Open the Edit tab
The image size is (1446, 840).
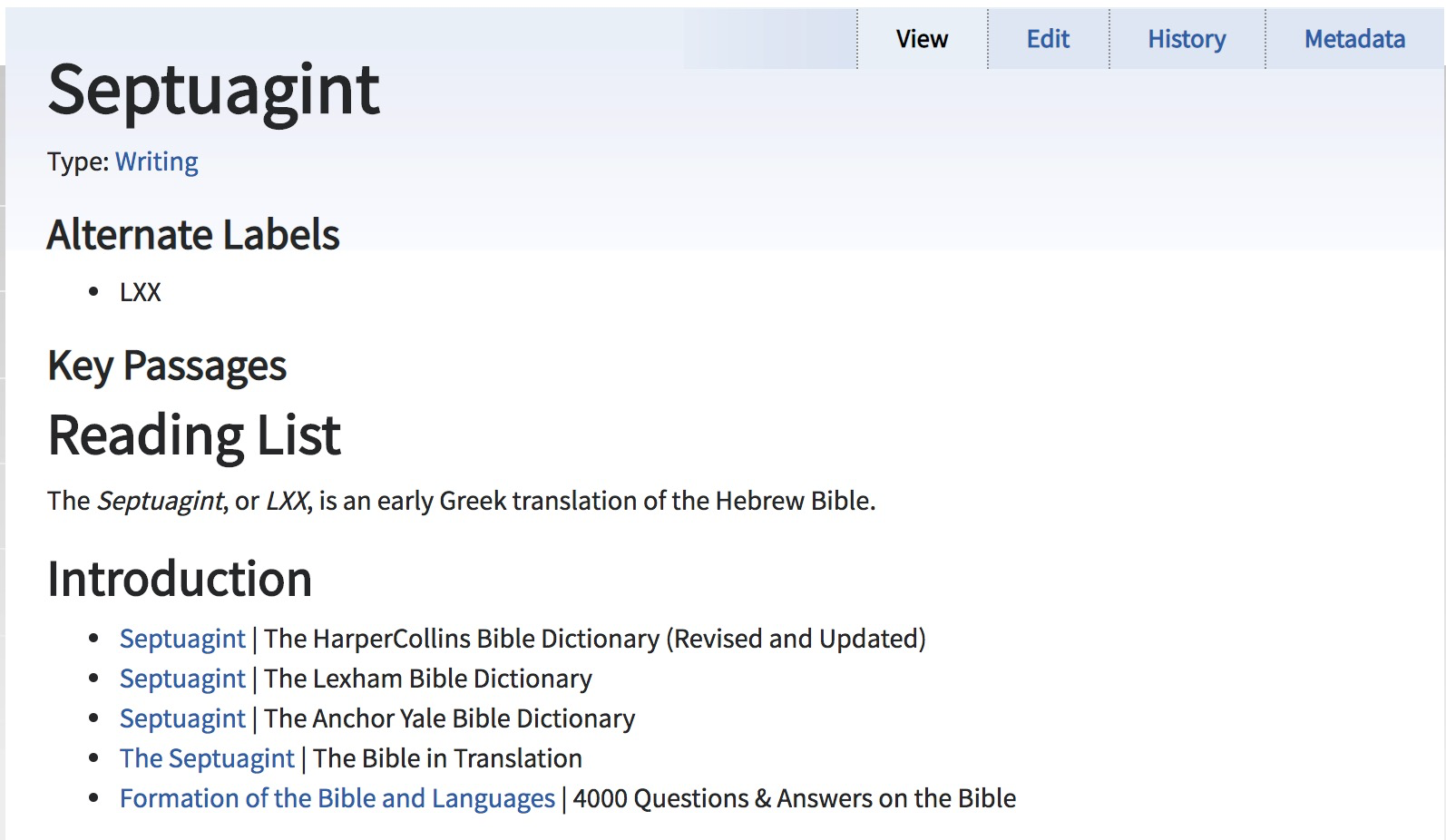tap(1048, 39)
